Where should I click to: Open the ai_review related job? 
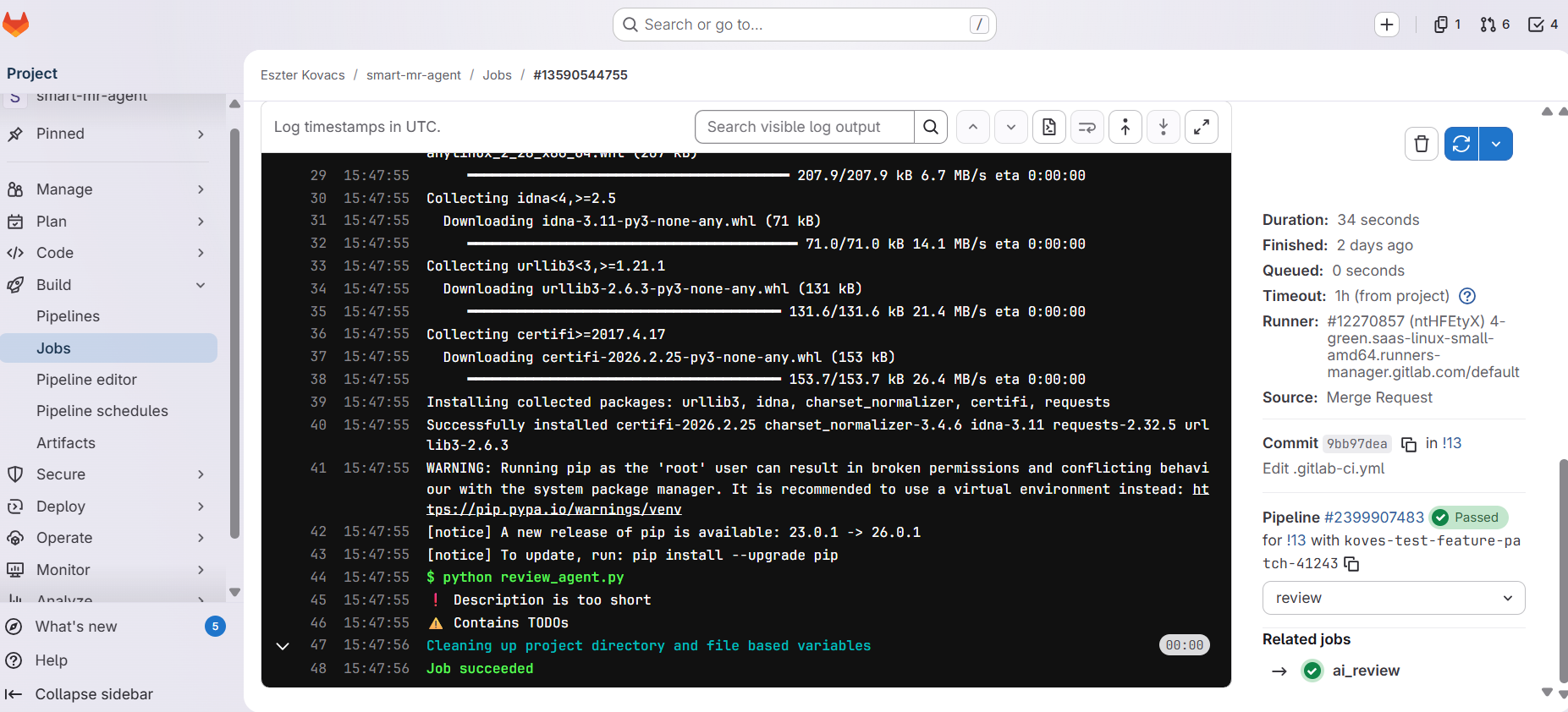pos(1366,671)
